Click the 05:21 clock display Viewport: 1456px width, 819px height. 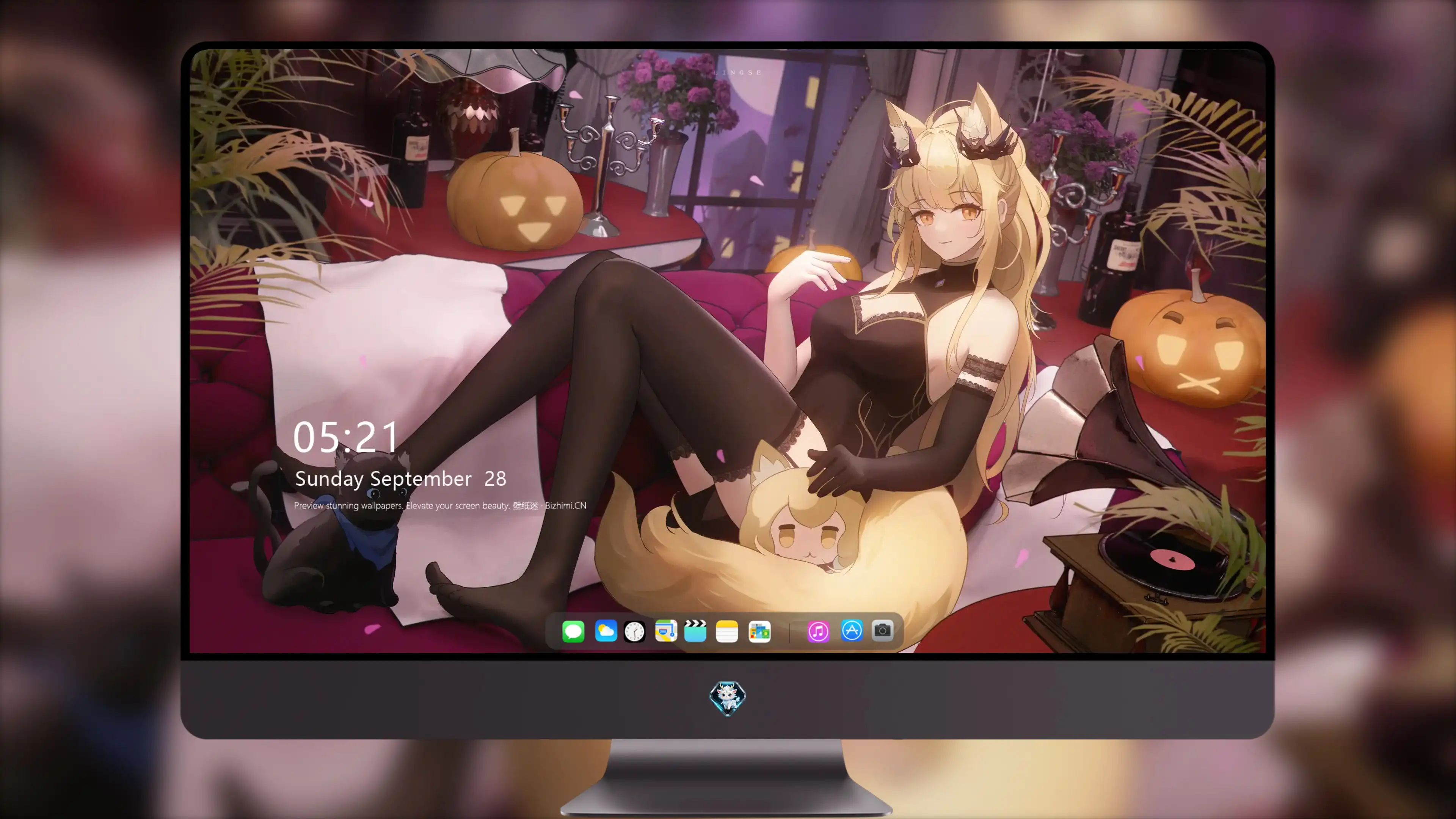(x=345, y=437)
